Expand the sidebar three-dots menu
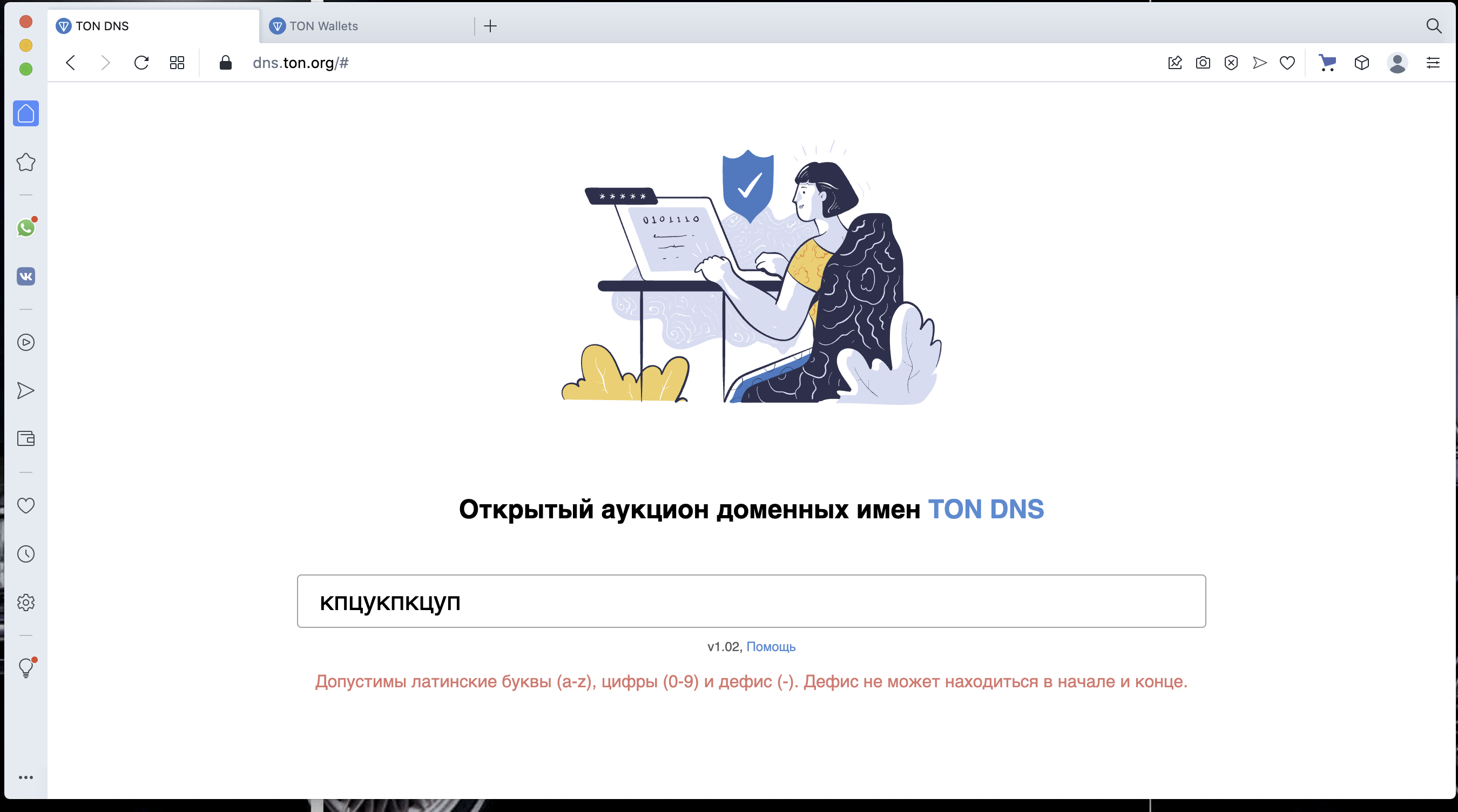 [x=25, y=777]
